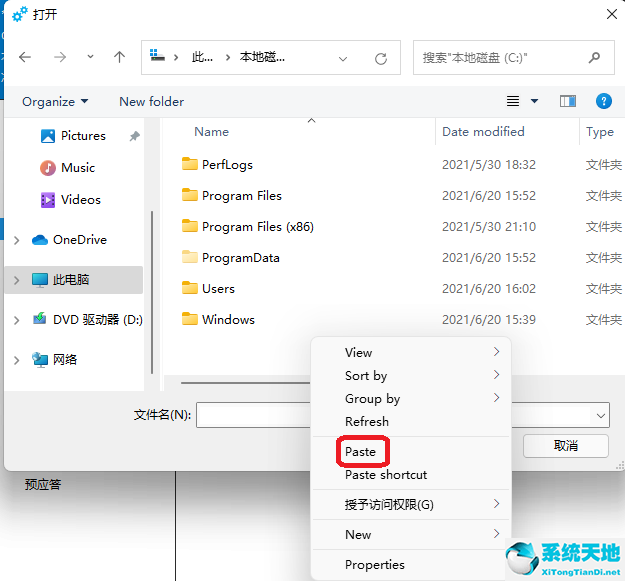Click the Users folder icon

coord(190,288)
